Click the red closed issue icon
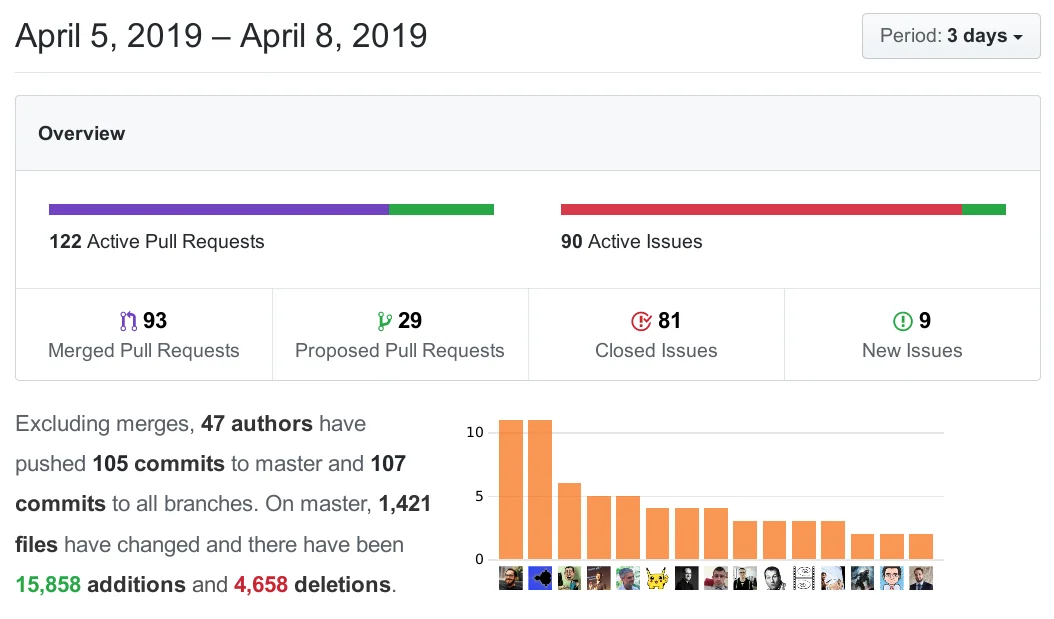 (641, 321)
